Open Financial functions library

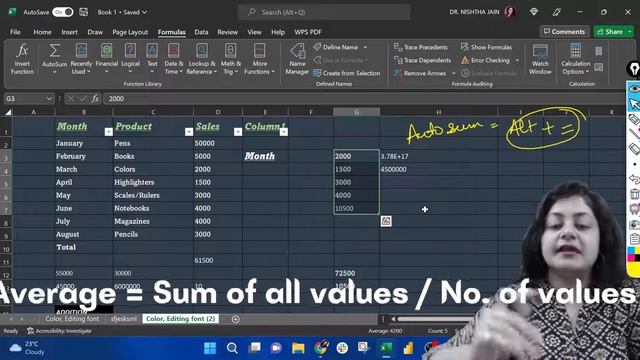point(107,59)
